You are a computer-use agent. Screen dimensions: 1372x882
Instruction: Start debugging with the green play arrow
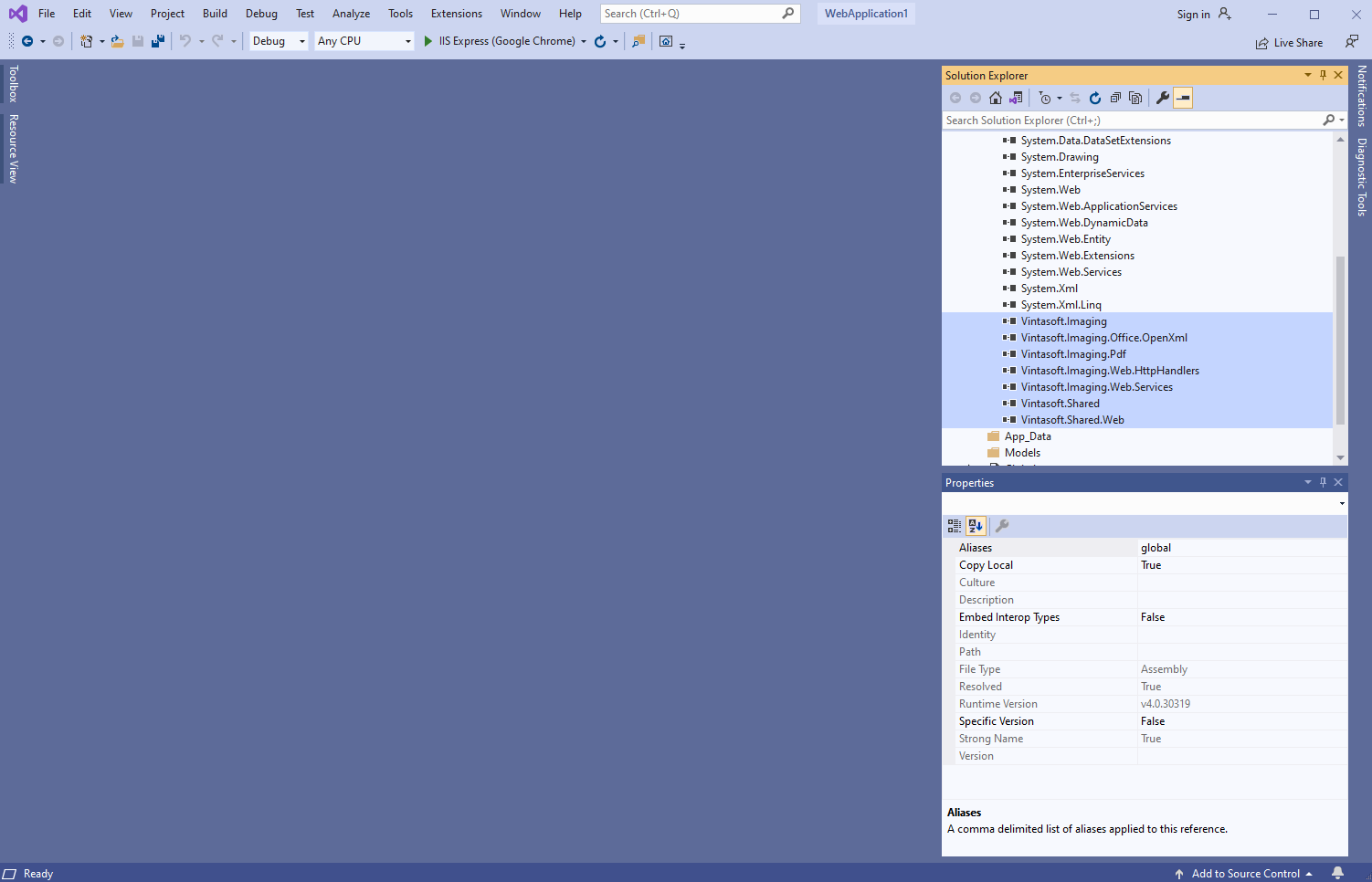(427, 41)
